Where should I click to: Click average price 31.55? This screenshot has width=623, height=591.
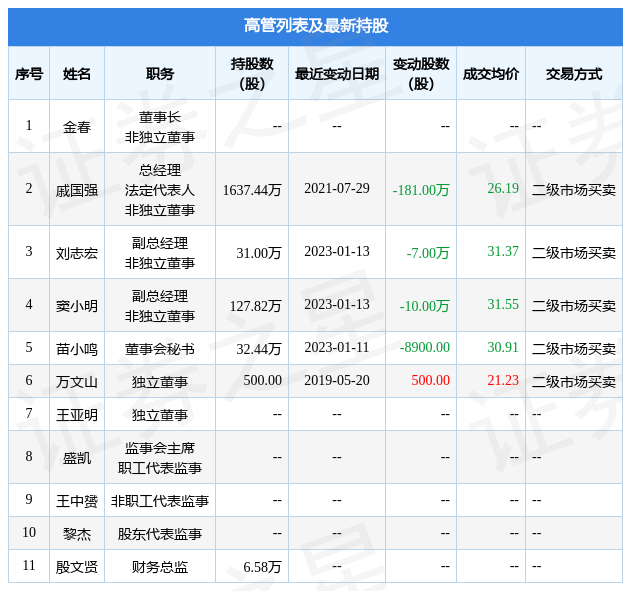503,304
